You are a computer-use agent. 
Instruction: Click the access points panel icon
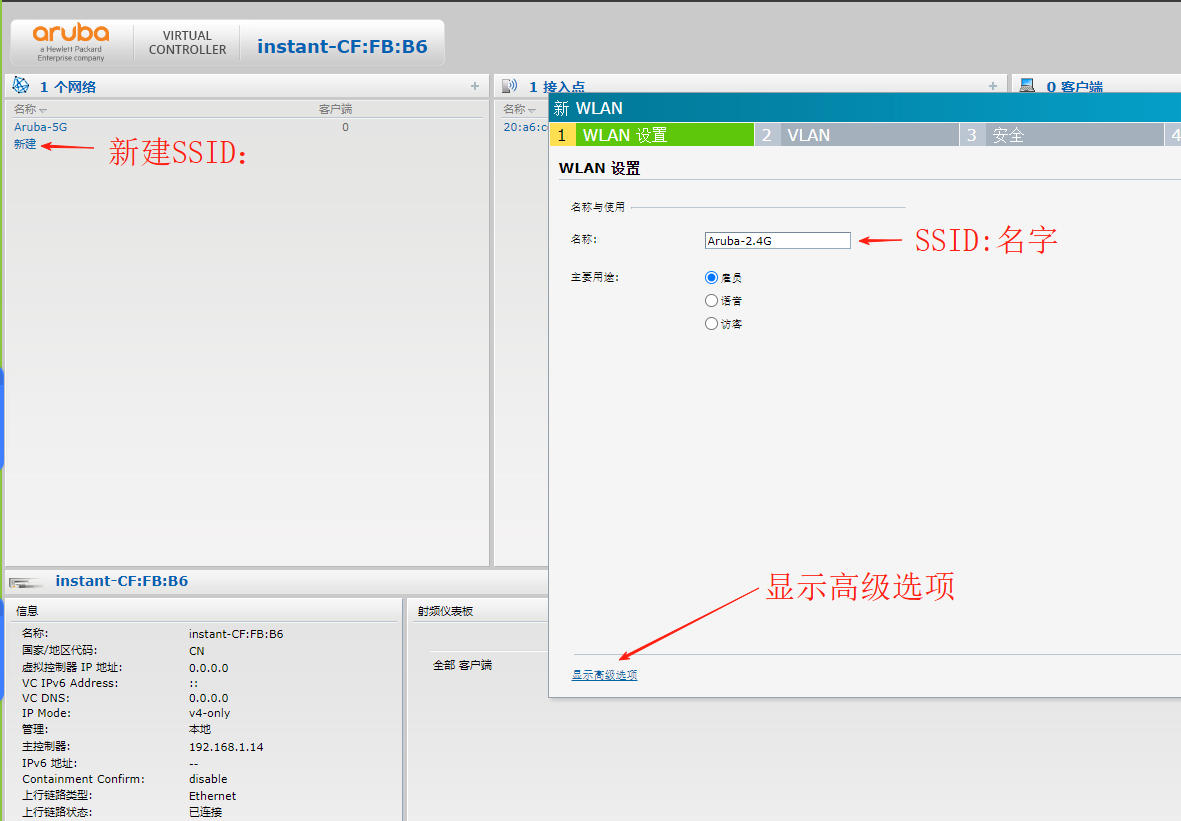[510, 86]
